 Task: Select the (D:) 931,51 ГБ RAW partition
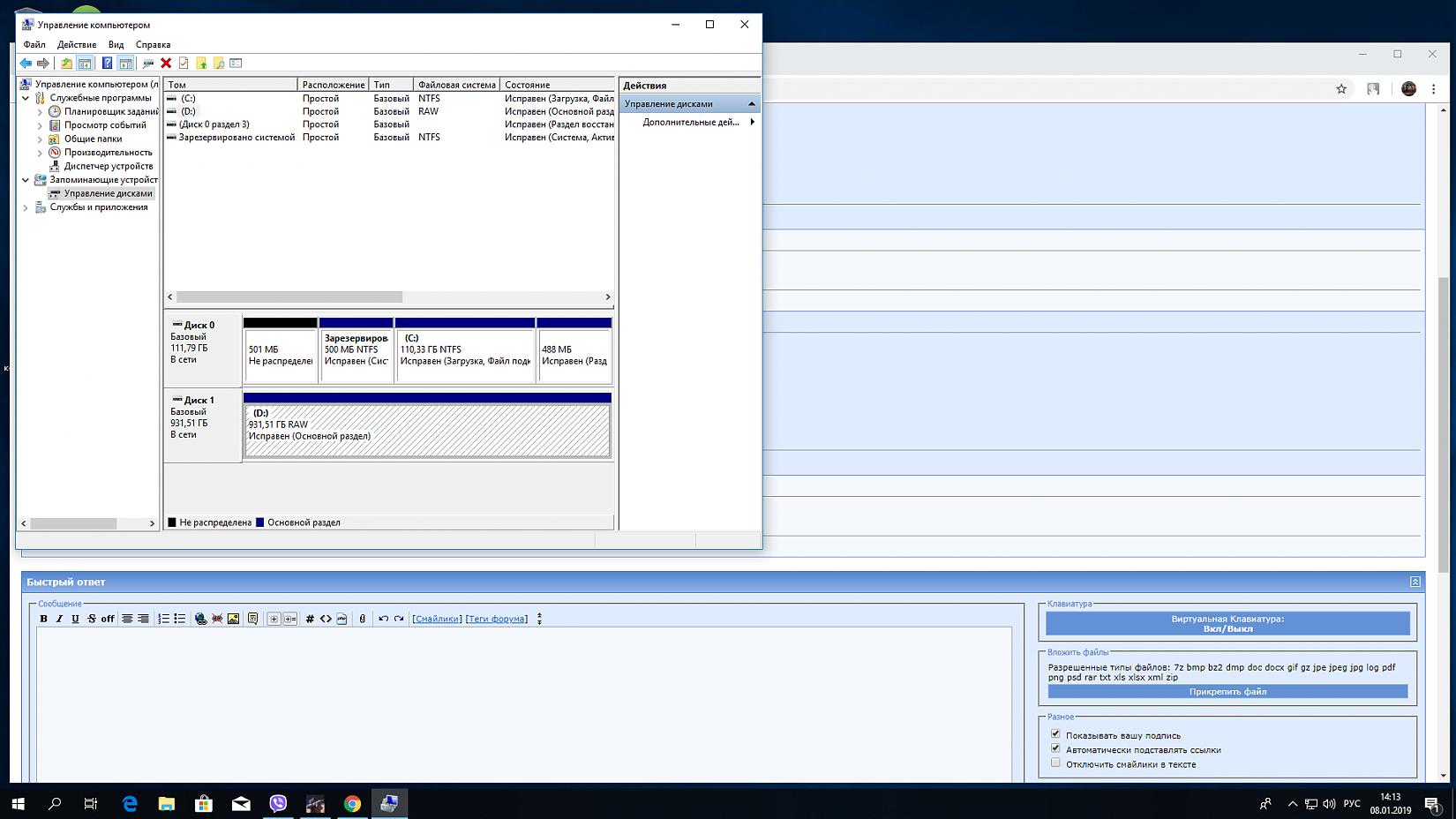point(427,430)
